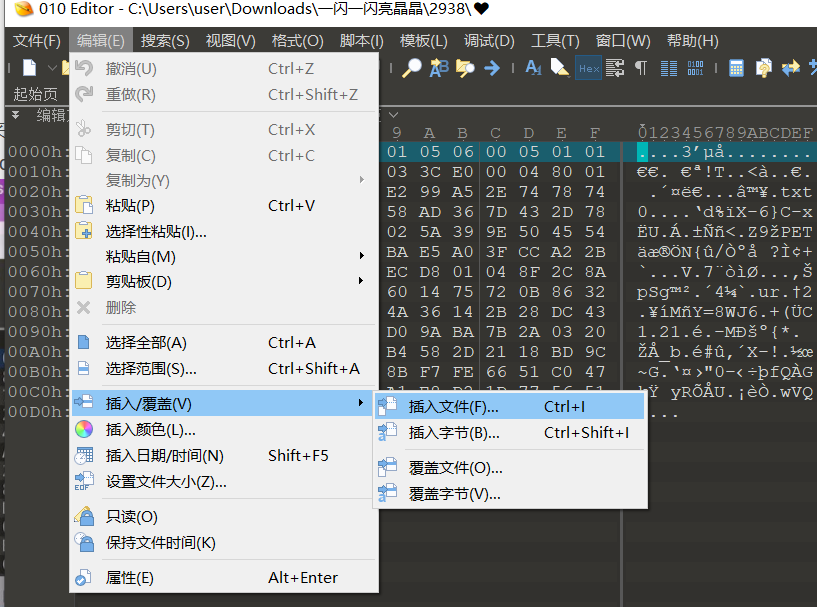Click 设置文件大小(Z)... menu entry
817x607 pixels.
coord(166,482)
